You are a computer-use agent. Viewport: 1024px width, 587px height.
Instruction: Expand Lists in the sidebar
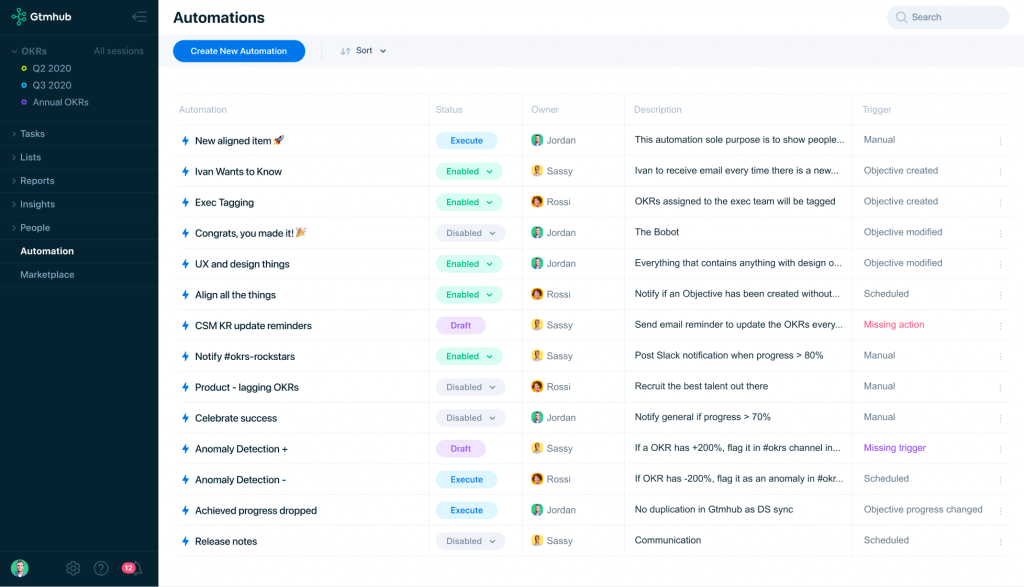(14, 157)
